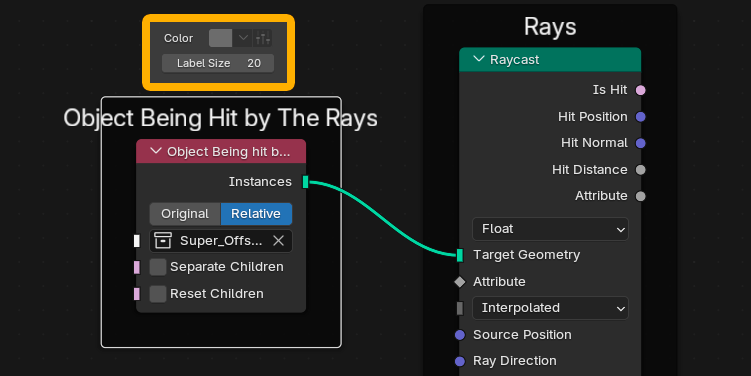751x376 pixels.
Task: Click the Source Position input socket
Action: (460, 335)
